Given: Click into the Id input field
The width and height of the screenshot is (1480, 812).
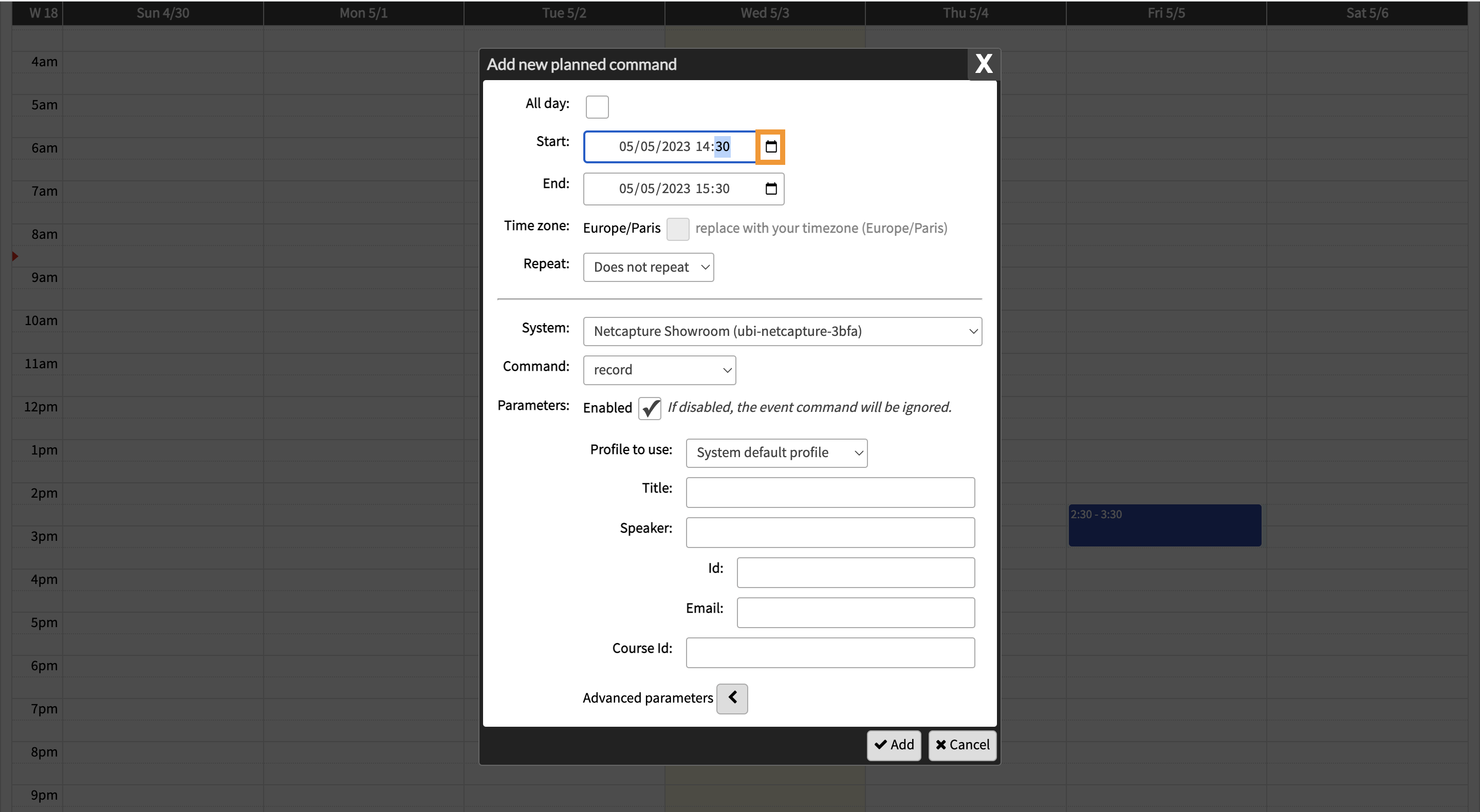Looking at the screenshot, I should pos(856,573).
